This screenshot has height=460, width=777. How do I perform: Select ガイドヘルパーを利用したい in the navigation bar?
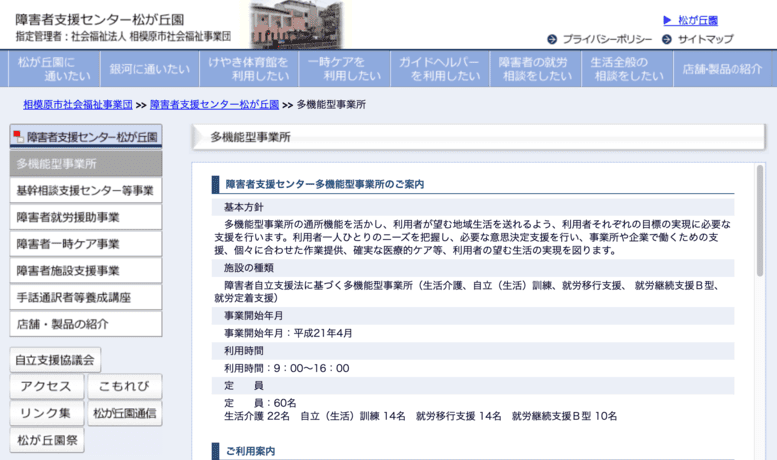(440, 69)
